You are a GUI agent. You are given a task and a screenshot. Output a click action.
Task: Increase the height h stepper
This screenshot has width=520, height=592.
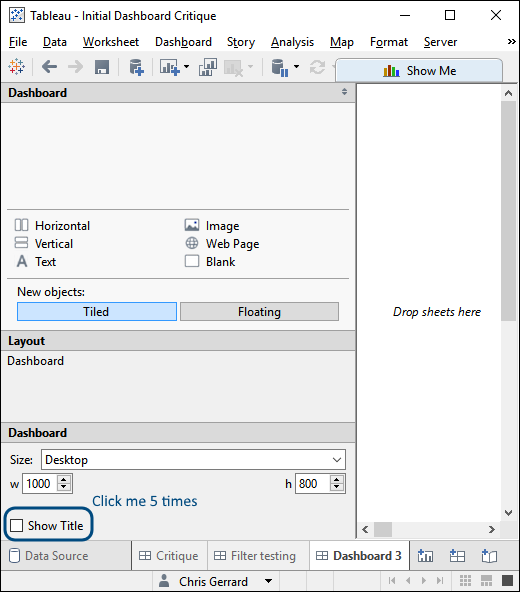[336, 479]
